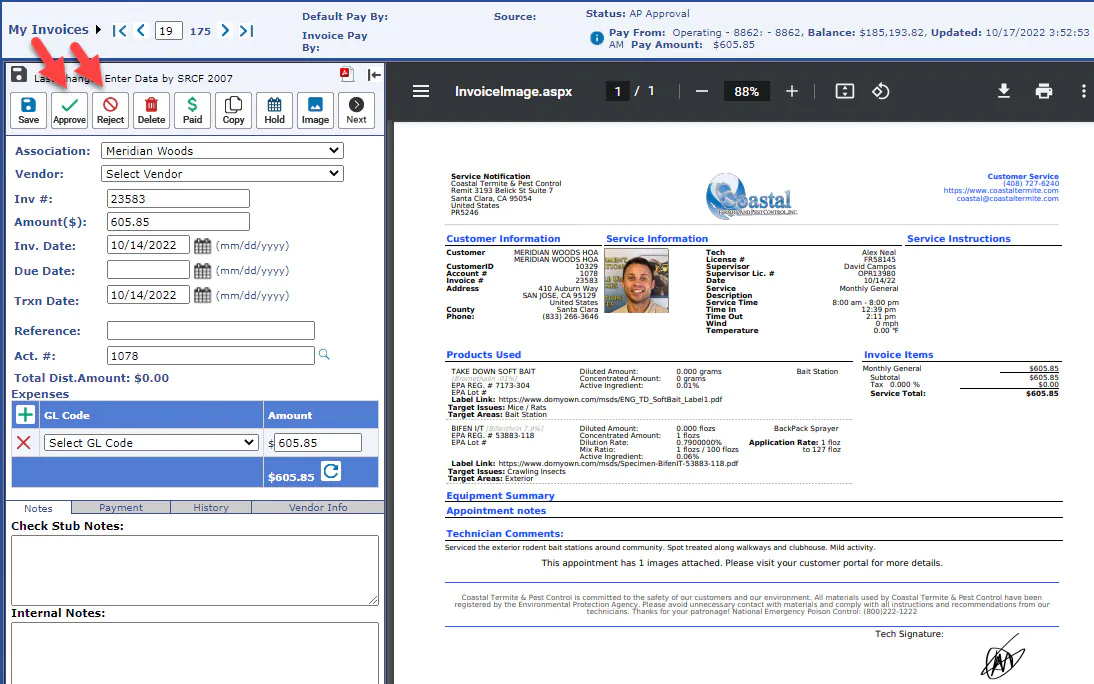
Task: Remove expense row with red X
Action: pyautogui.click(x=23, y=443)
